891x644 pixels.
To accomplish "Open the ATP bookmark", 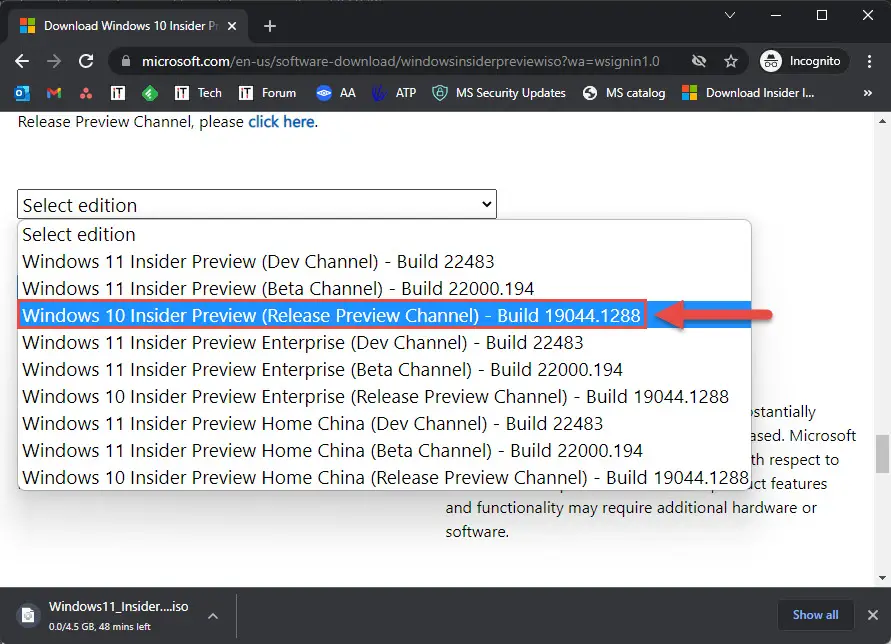I will [394, 93].
